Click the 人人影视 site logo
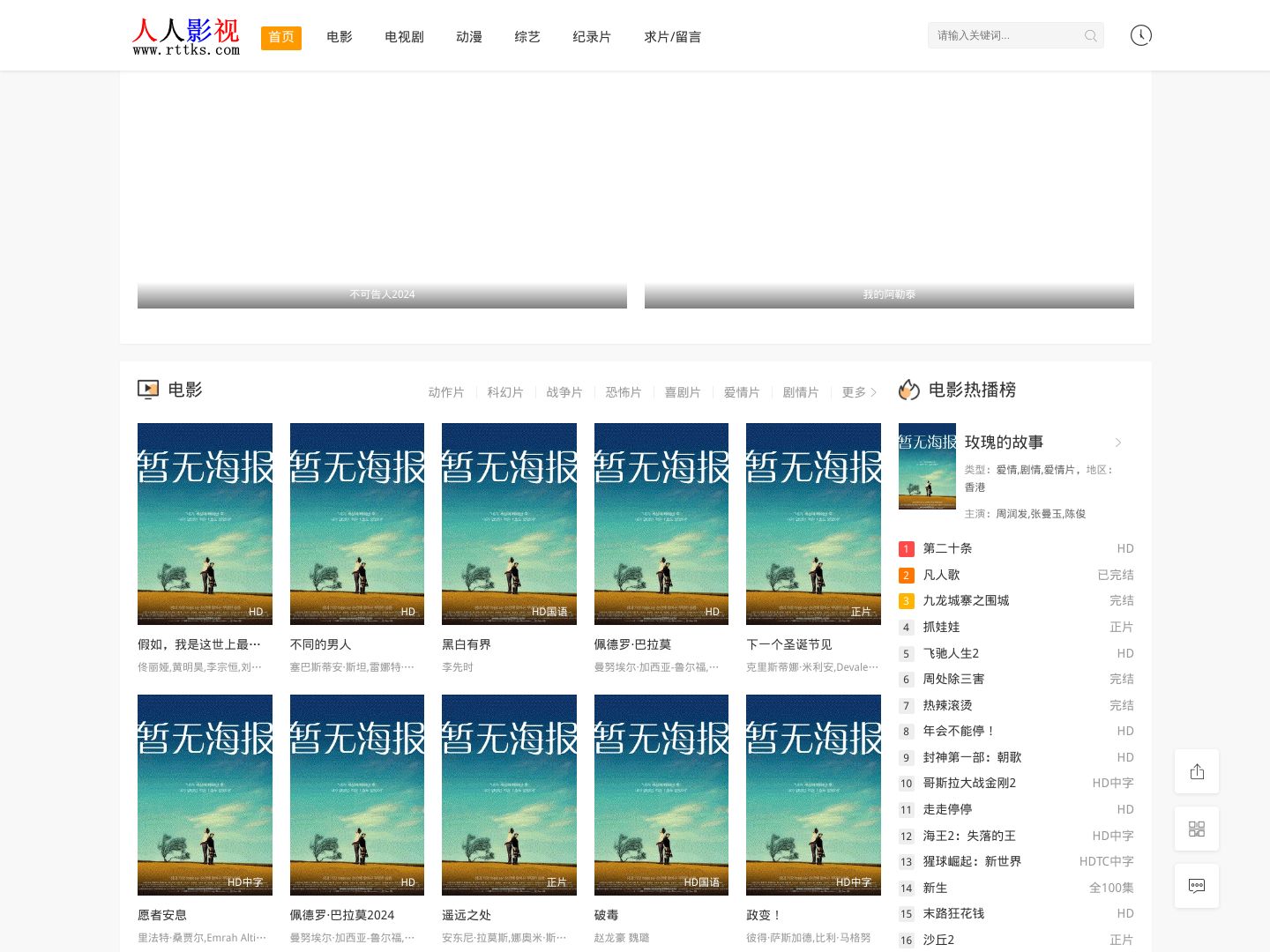 click(186, 37)
